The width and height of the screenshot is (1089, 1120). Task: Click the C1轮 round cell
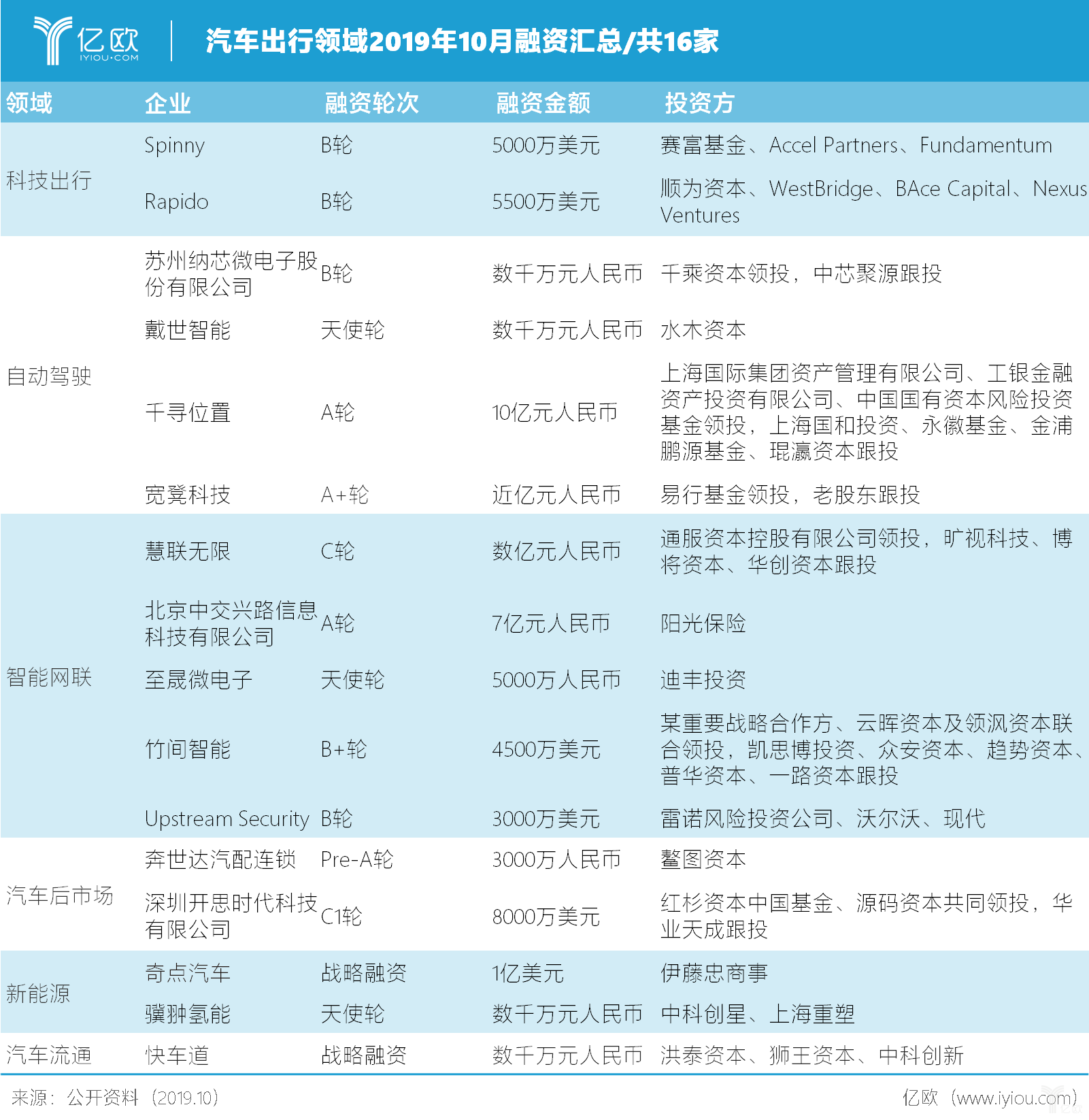(341, 917)
